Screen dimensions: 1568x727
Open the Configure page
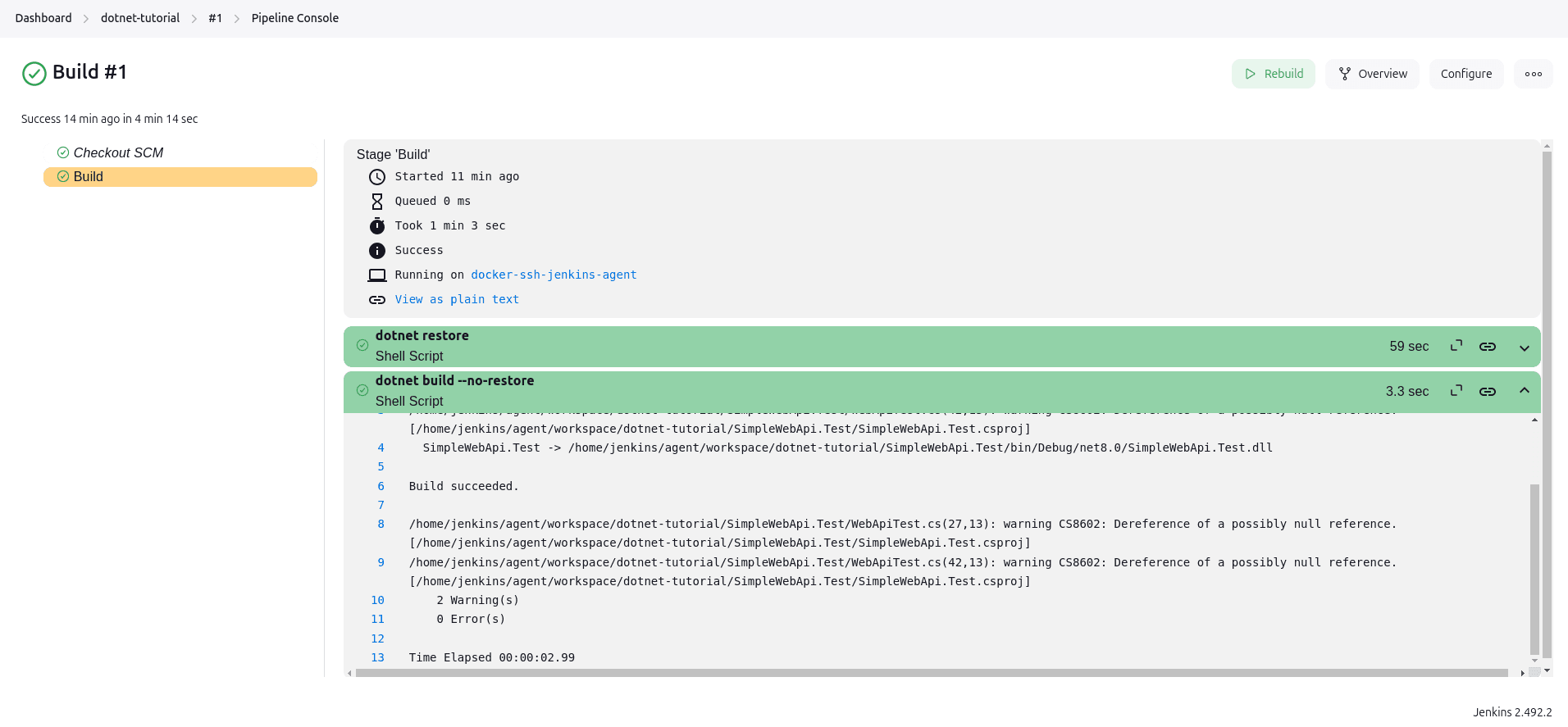[1465, 74]
